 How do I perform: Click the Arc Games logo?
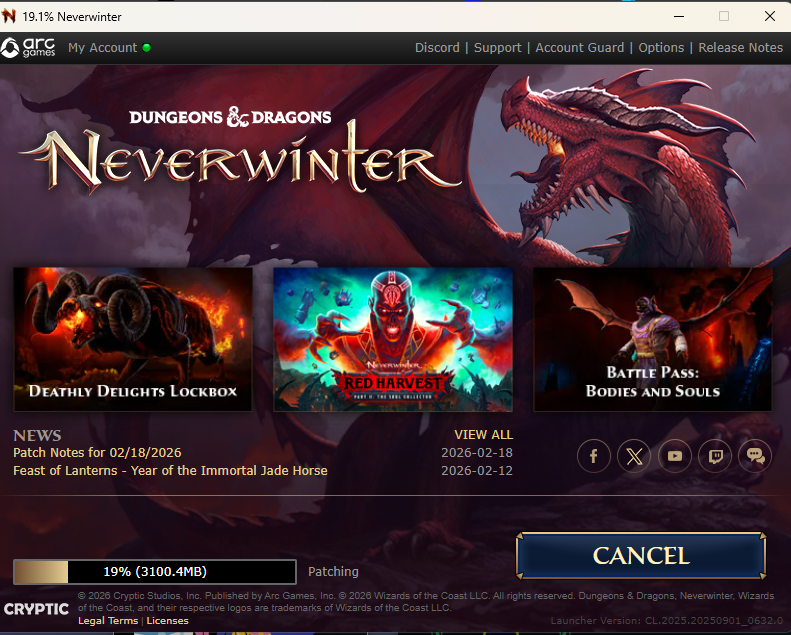coord(28,48)
